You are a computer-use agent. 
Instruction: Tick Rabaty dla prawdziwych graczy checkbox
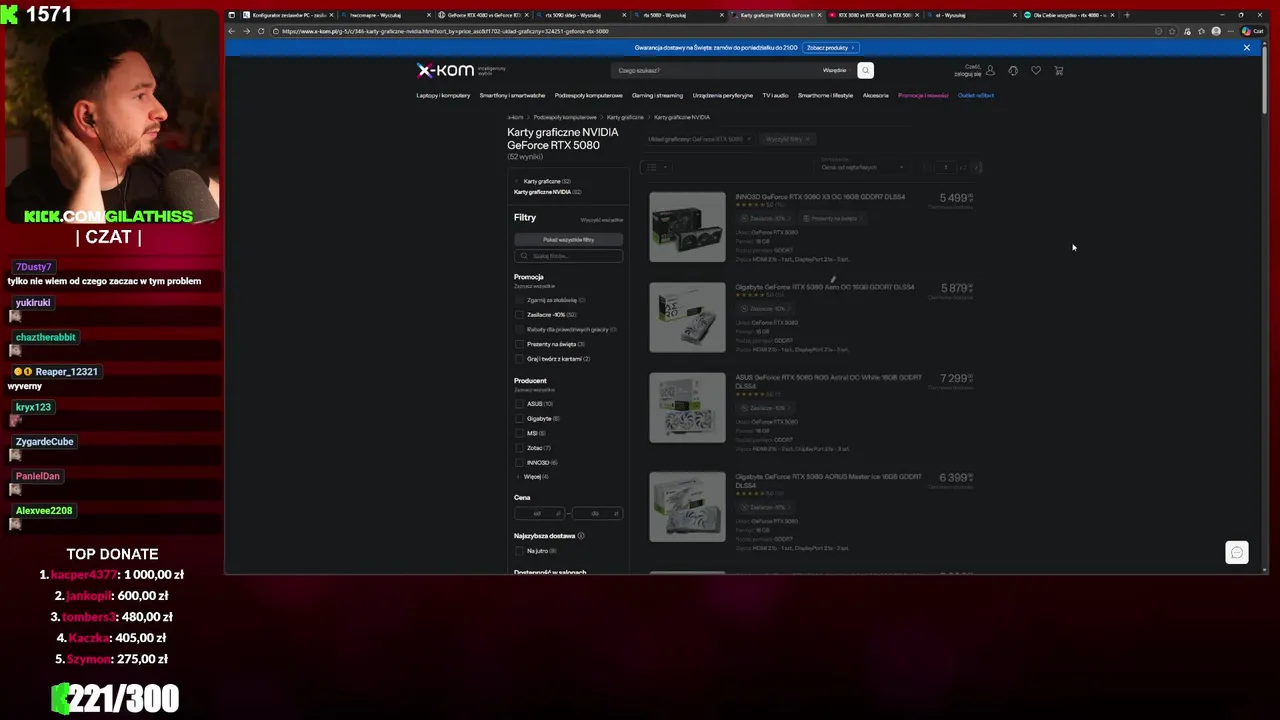(x=519, y=329)
